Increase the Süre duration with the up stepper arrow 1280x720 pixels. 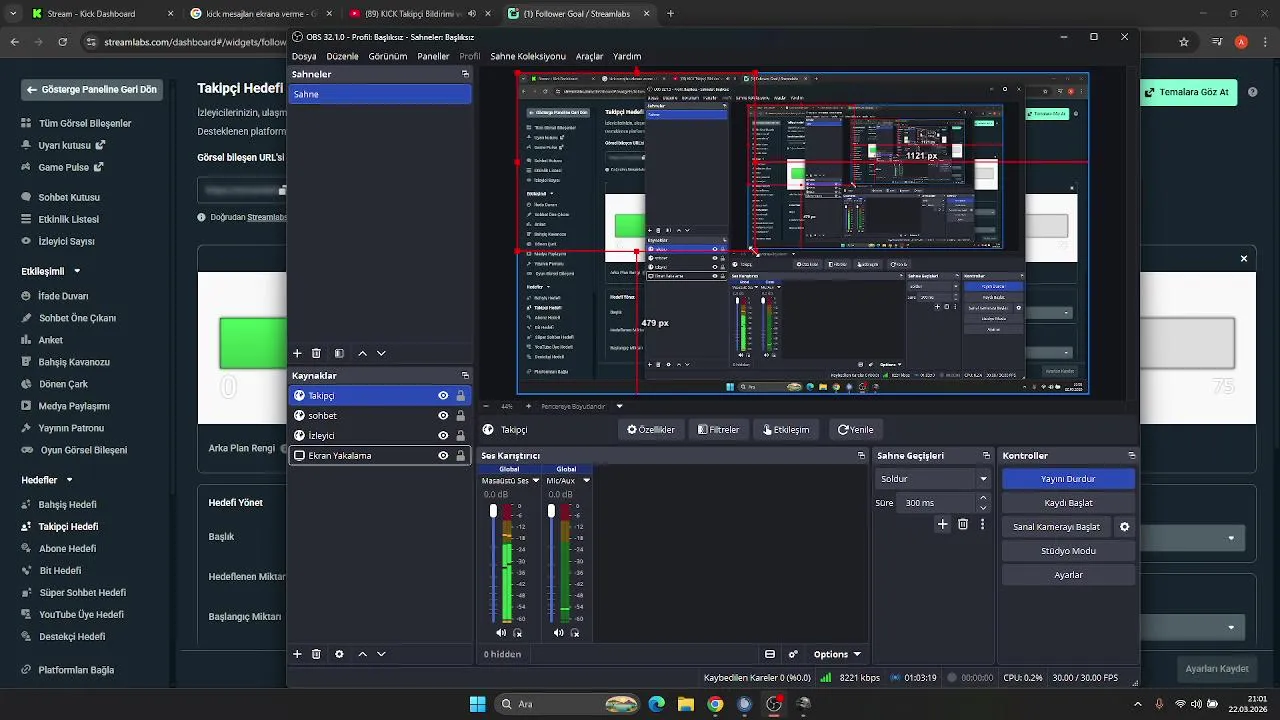pos(983,498)
